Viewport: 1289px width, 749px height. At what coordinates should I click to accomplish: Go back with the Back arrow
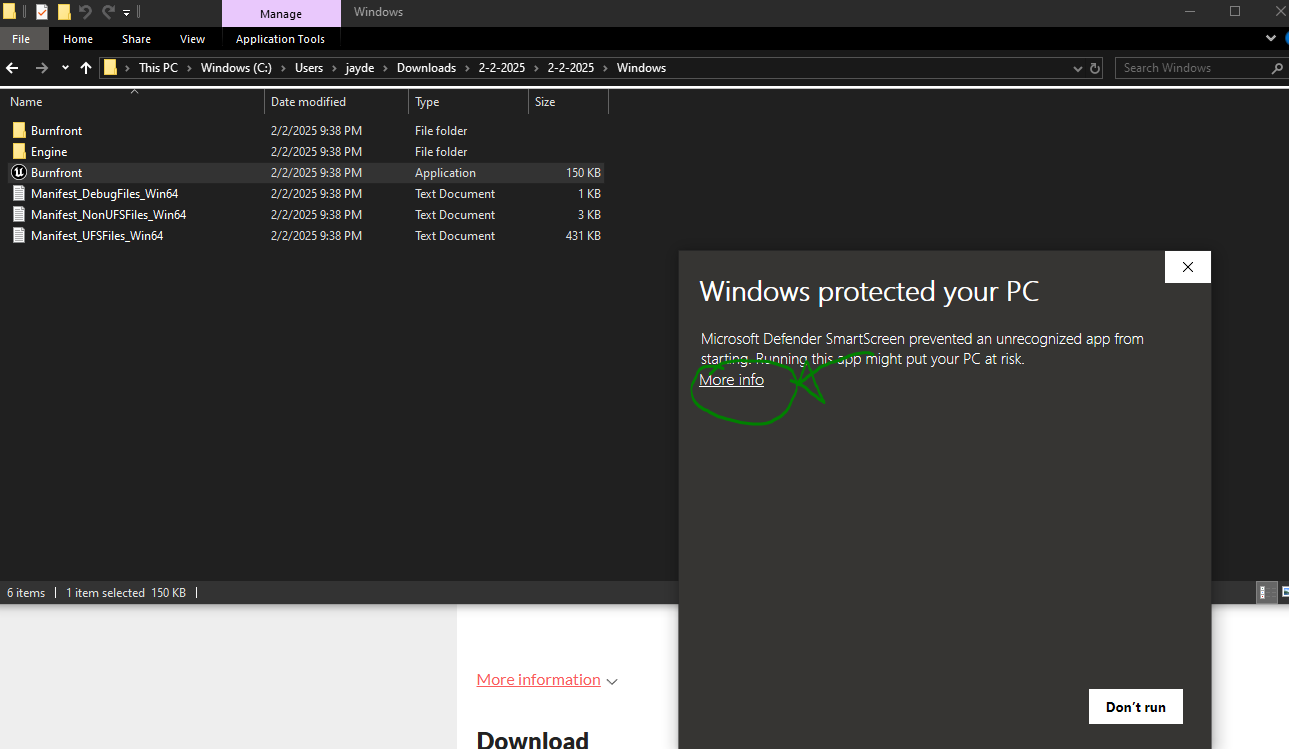[13, 68]
